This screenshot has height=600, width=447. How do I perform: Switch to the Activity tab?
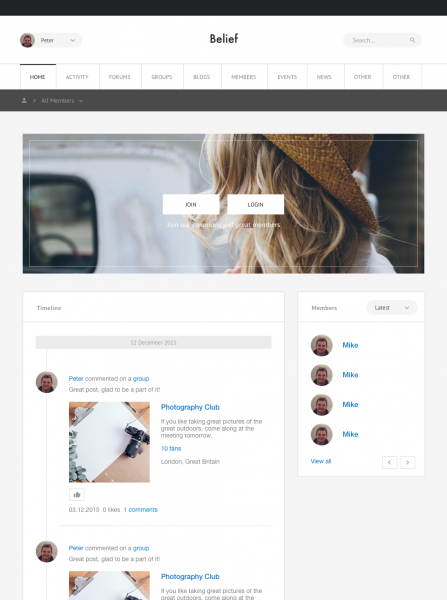pos(77,77)
